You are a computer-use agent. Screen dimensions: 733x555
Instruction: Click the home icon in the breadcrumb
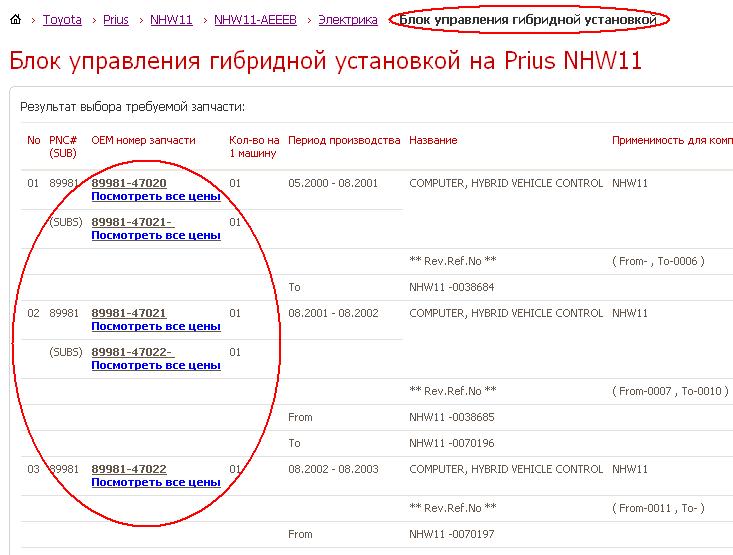(15, 20)
